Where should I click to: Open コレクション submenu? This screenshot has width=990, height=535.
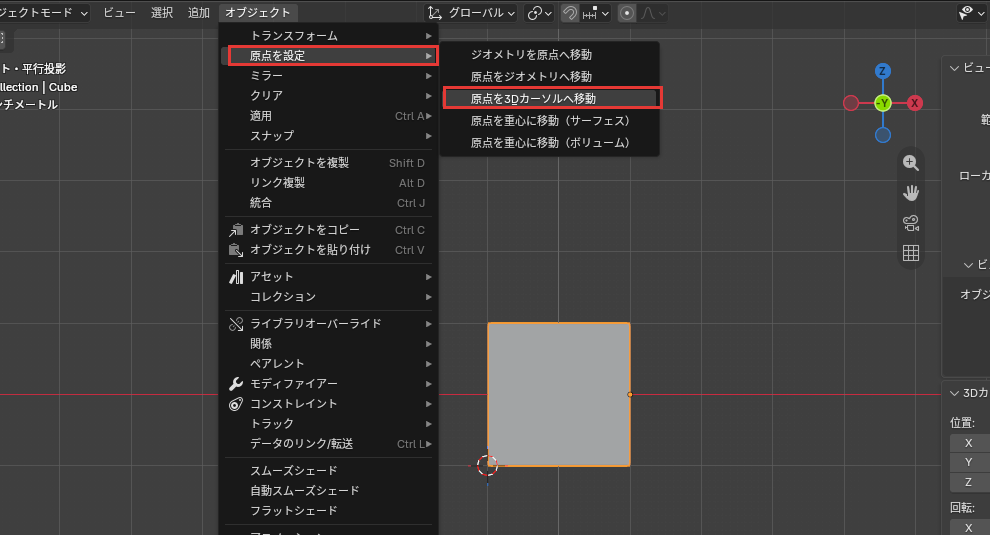(x=329, y=297)
